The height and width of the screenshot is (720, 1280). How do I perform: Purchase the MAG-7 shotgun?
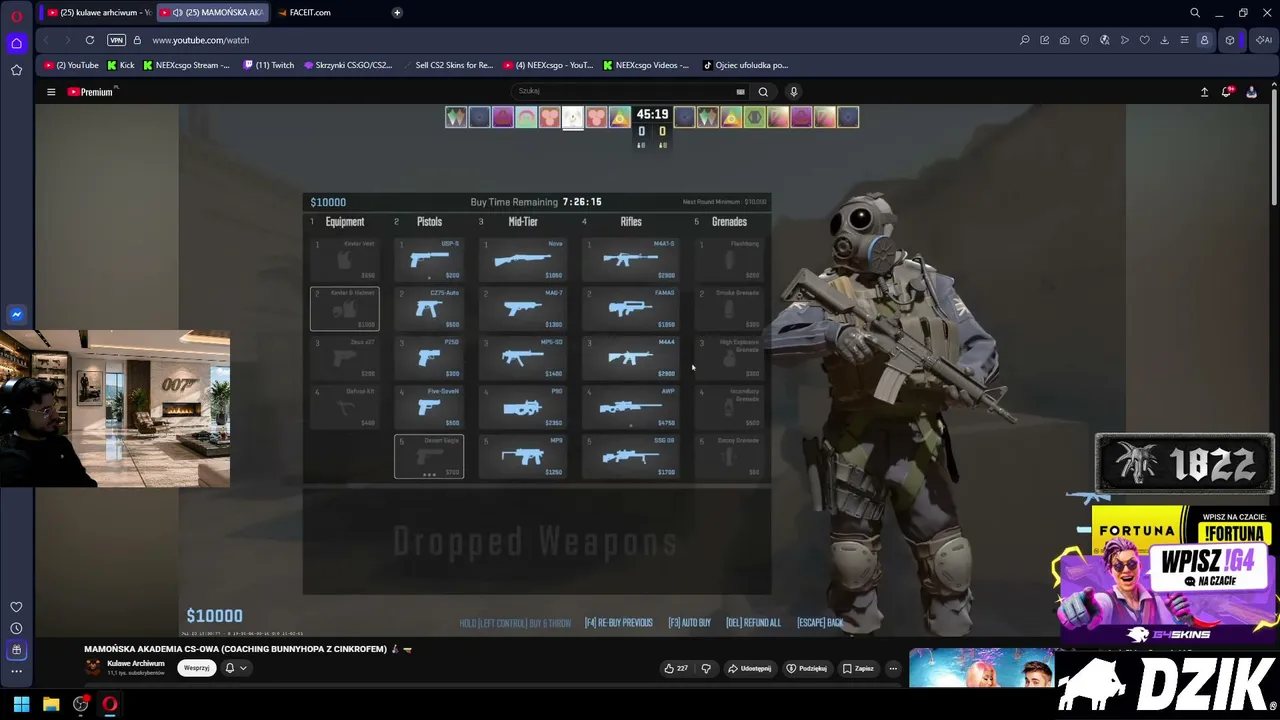[522, 308]
